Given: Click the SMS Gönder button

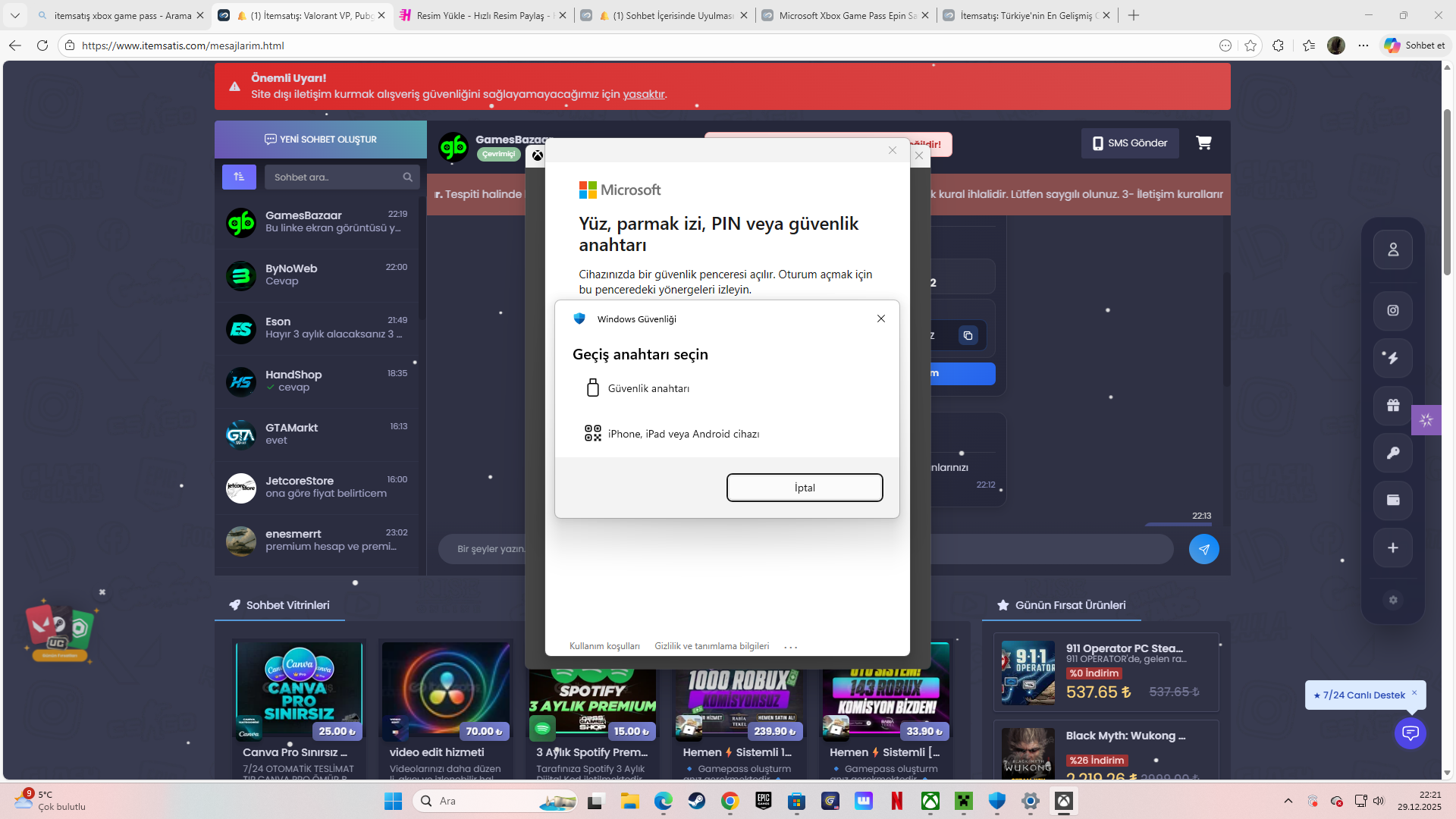Looking at the screenshot, I should (1130, 143).
